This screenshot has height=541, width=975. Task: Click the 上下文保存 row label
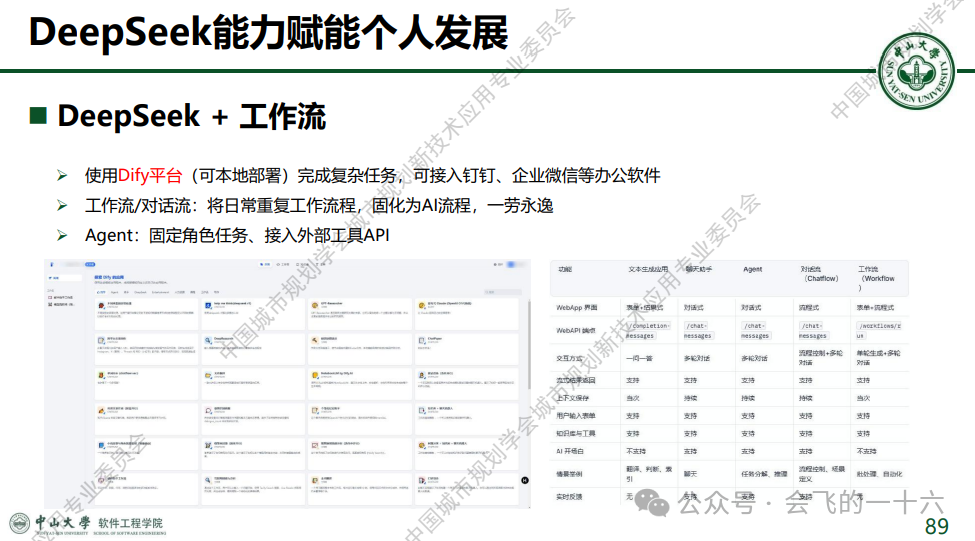point(572,398)
